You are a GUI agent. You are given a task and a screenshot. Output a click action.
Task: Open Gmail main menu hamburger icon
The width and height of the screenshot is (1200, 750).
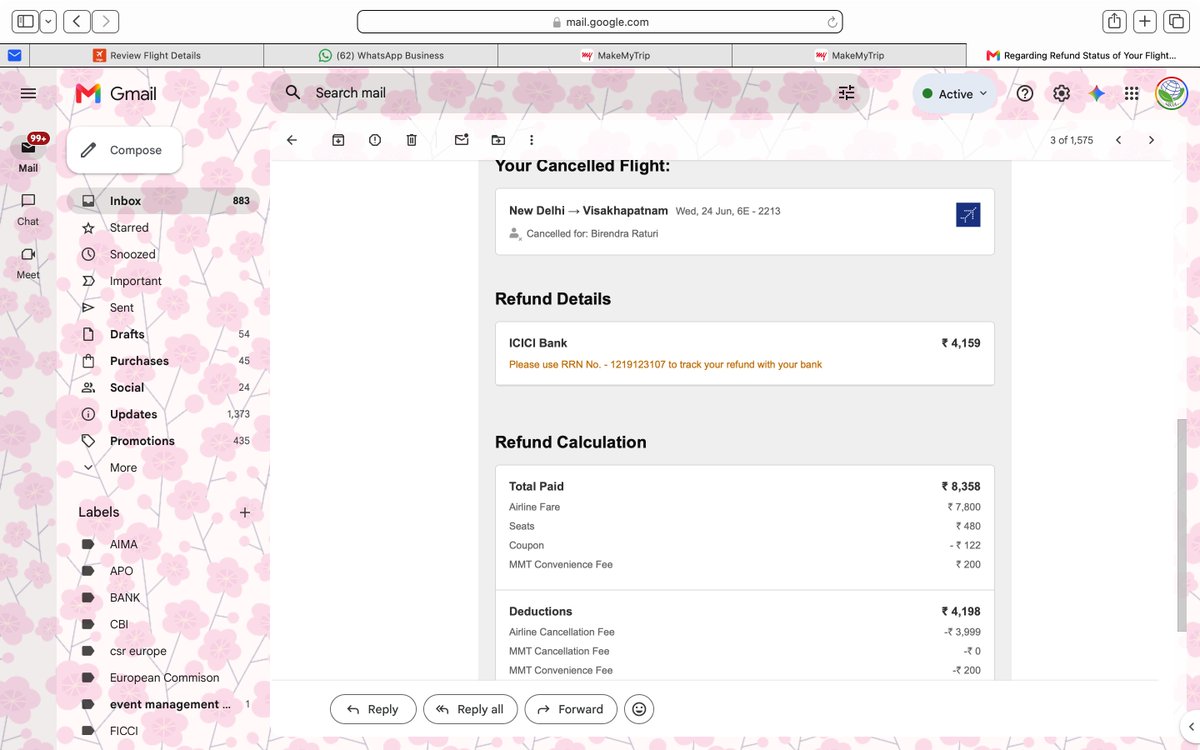28,93
